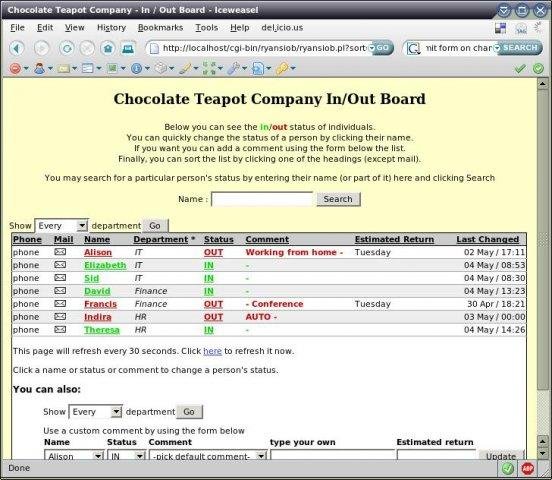Email Theresa via her mail envelope icon

60,329
